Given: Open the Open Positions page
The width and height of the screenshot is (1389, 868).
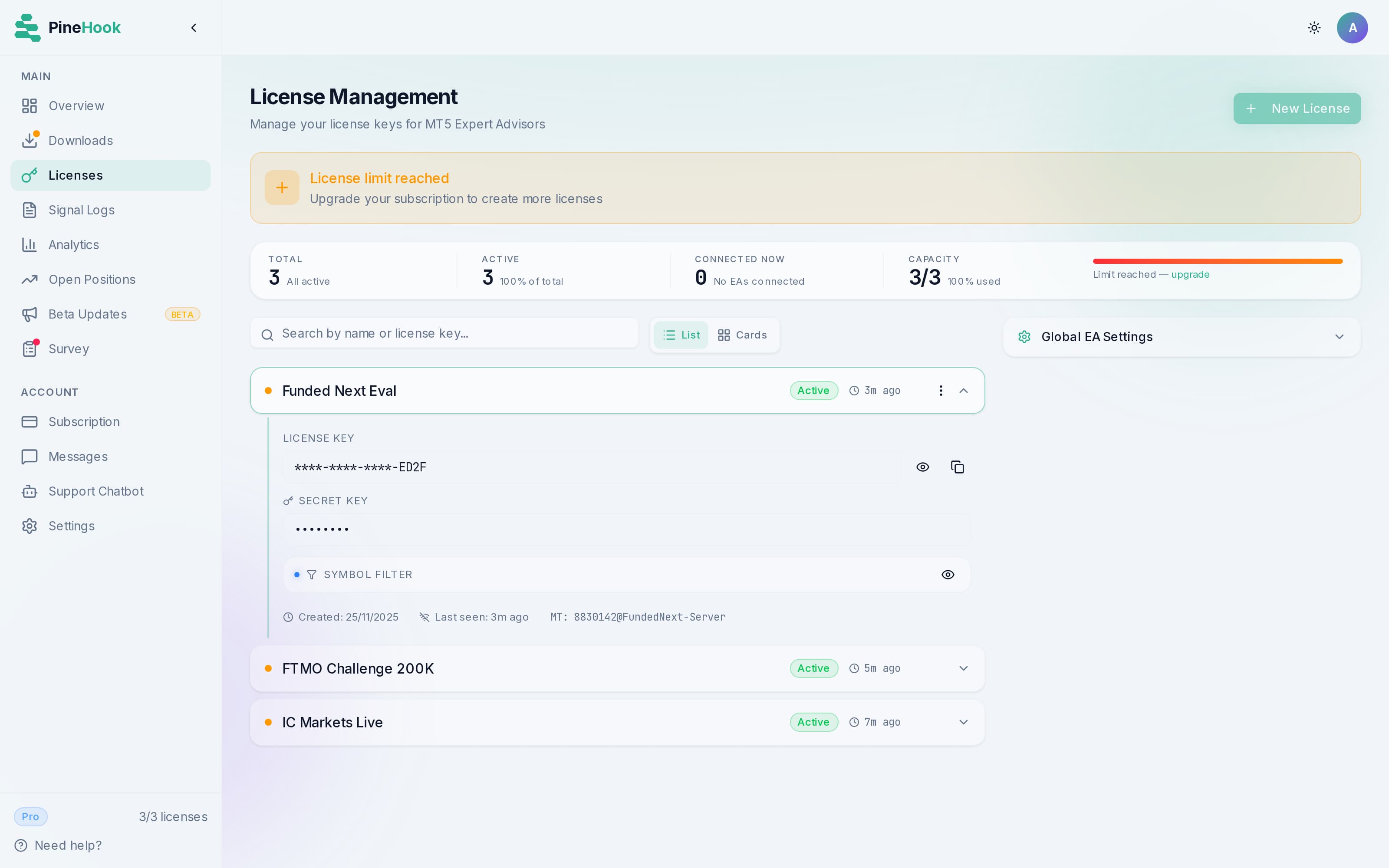Looking at the screenshot, I should point(110,279).
